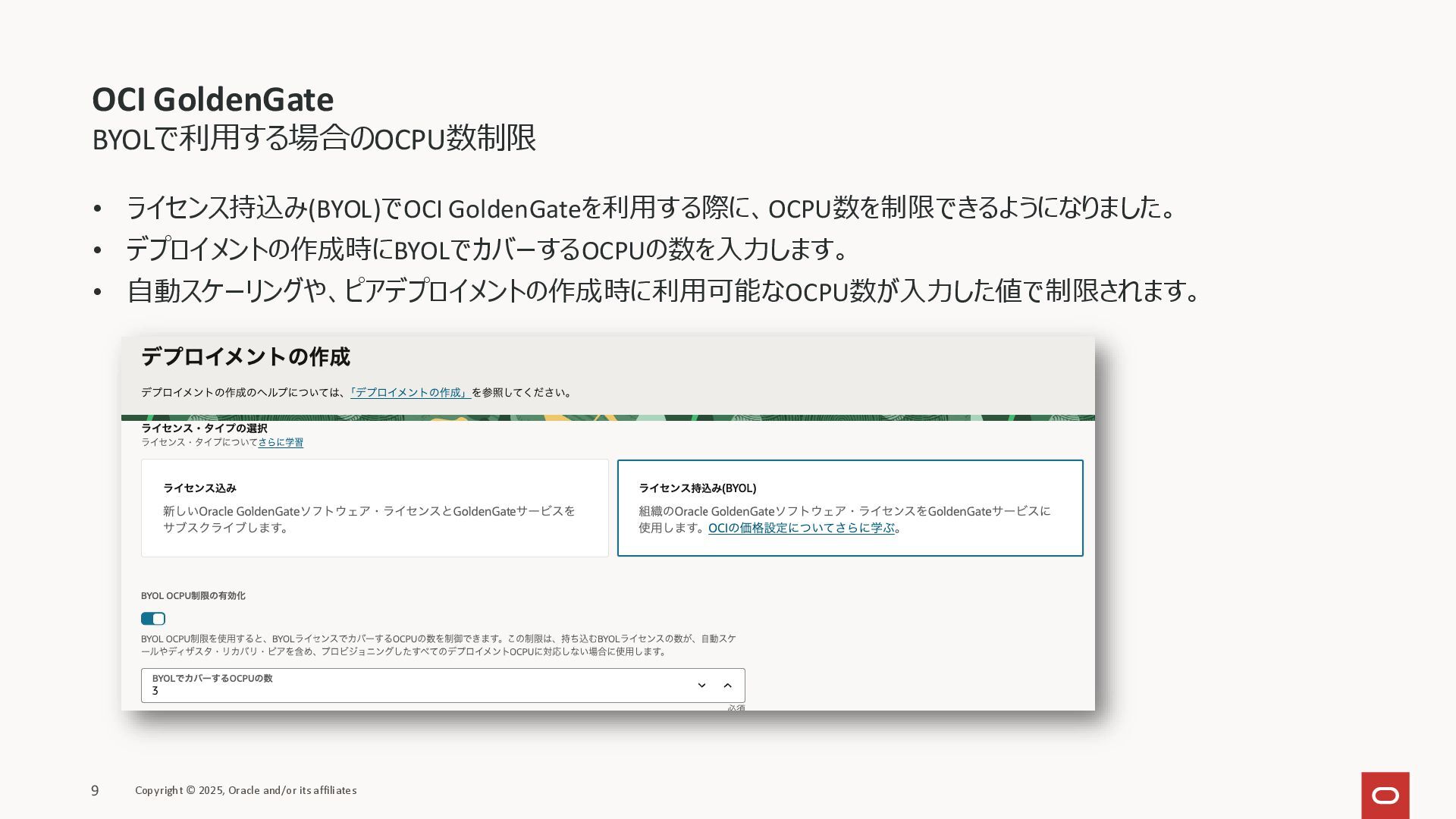Click the BYOL OCPU制限の有効化 label

click(193, 596)
